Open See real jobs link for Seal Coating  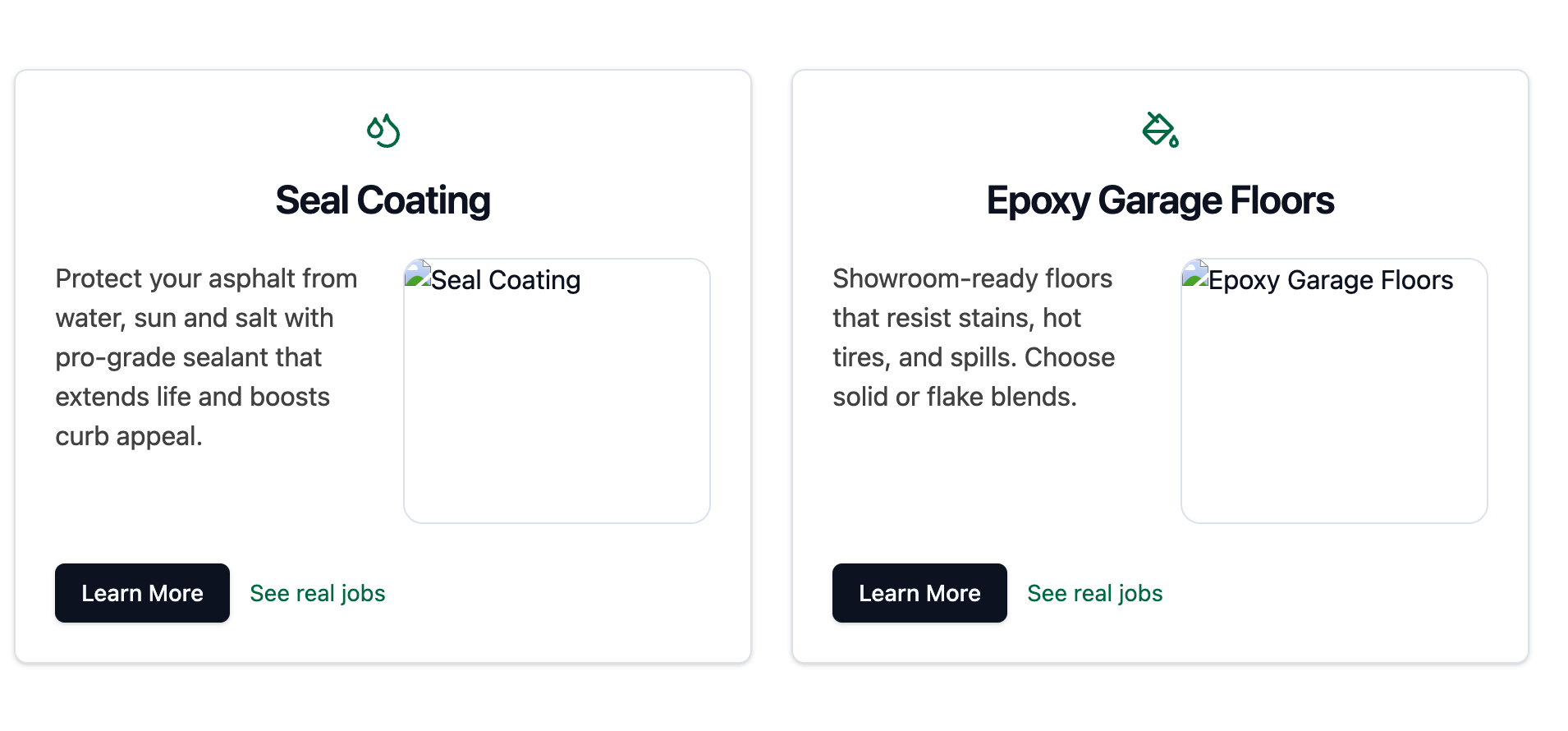[x=318, y=593]
